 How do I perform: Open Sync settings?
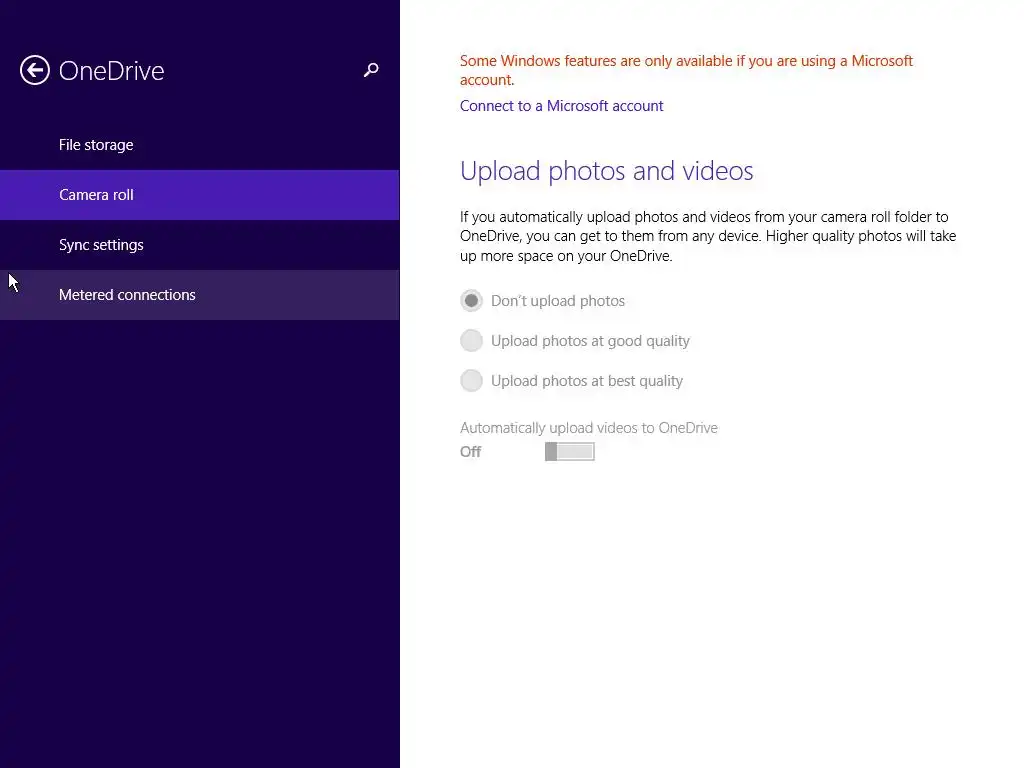coord(200,245)
